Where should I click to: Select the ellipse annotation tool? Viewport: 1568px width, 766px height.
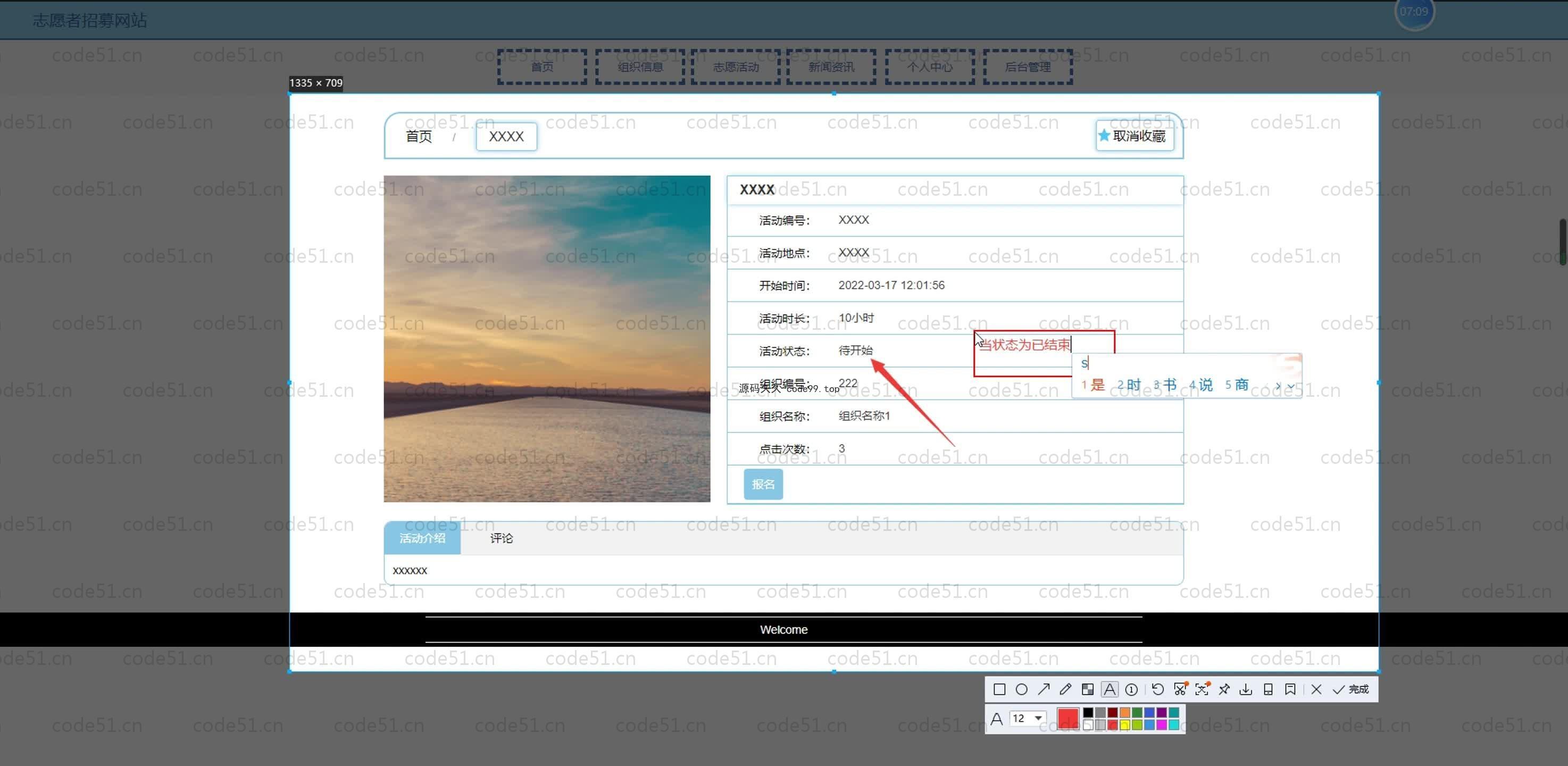coord(1021,689)
